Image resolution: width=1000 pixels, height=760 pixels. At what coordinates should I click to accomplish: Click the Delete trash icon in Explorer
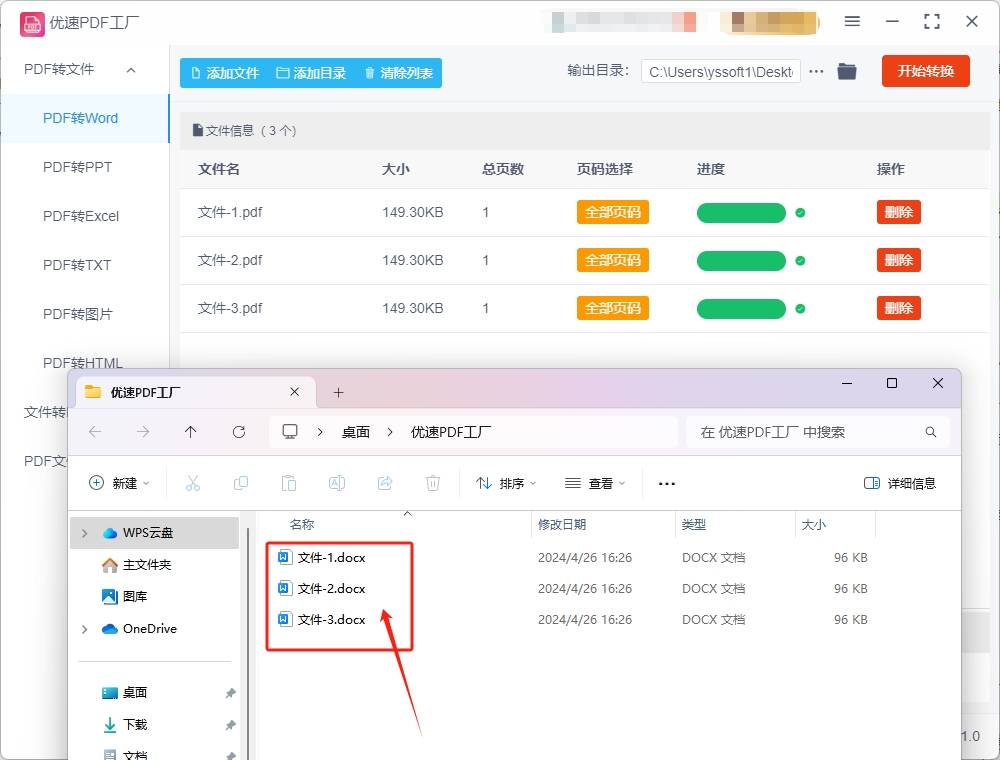pyautogui.click(x=433, y=483)
